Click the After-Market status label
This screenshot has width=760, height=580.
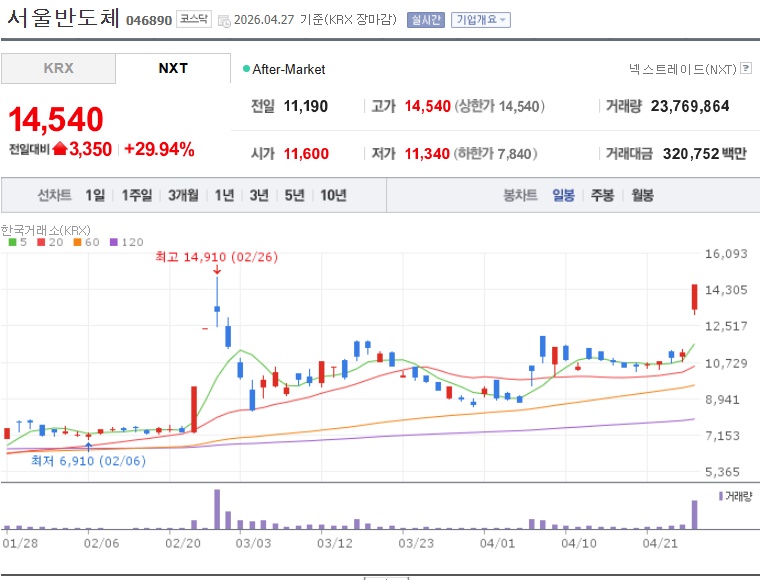(288, 69)
